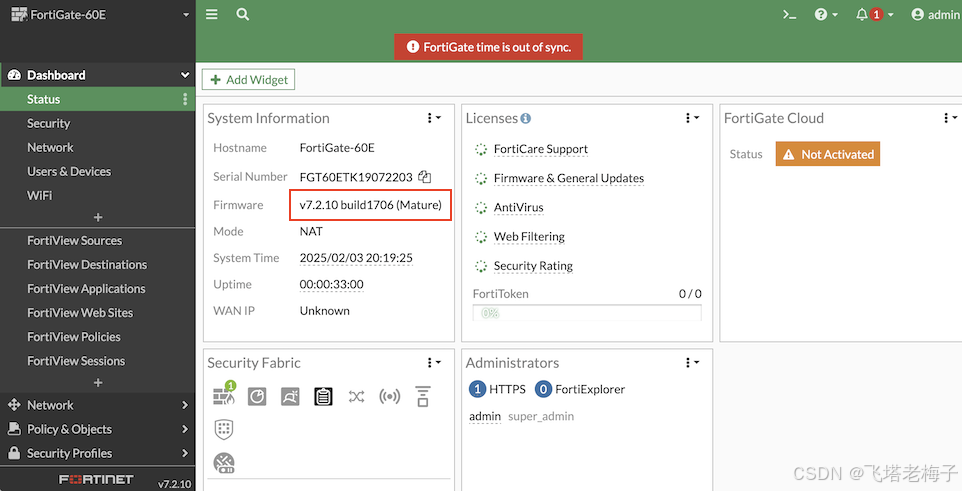This screenshot has height=491, width=962.
Task: Open FortiView Applications
Action: coord(87,288)
